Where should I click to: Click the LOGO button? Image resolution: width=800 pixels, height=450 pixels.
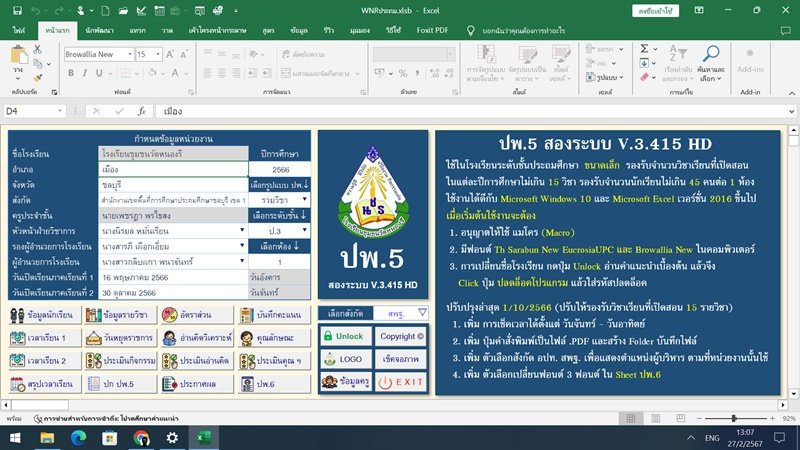(342, 359)
